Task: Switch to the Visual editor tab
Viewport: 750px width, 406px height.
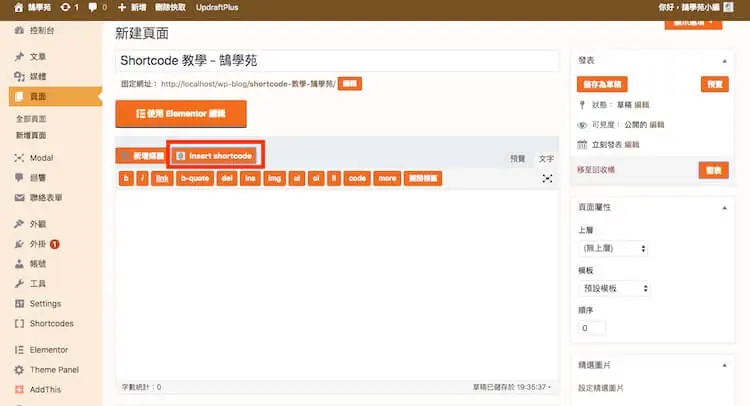Action: tap(517, 158)
